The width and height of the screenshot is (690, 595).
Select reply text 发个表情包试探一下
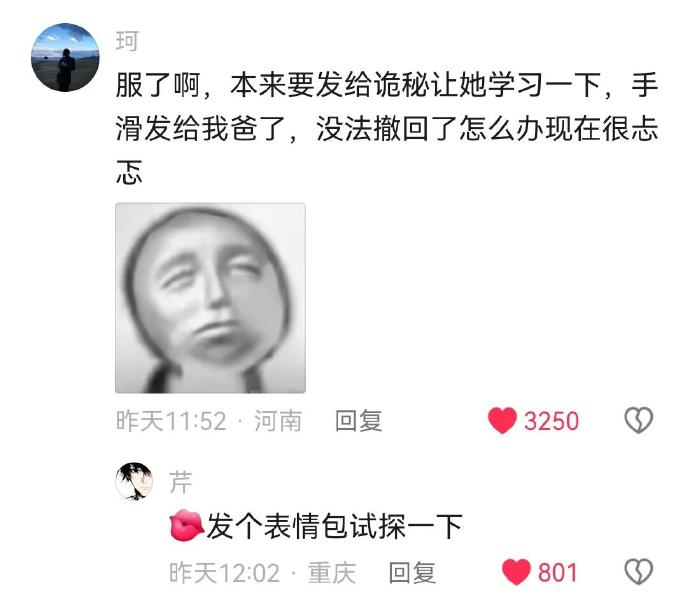[x=334, y=526]
